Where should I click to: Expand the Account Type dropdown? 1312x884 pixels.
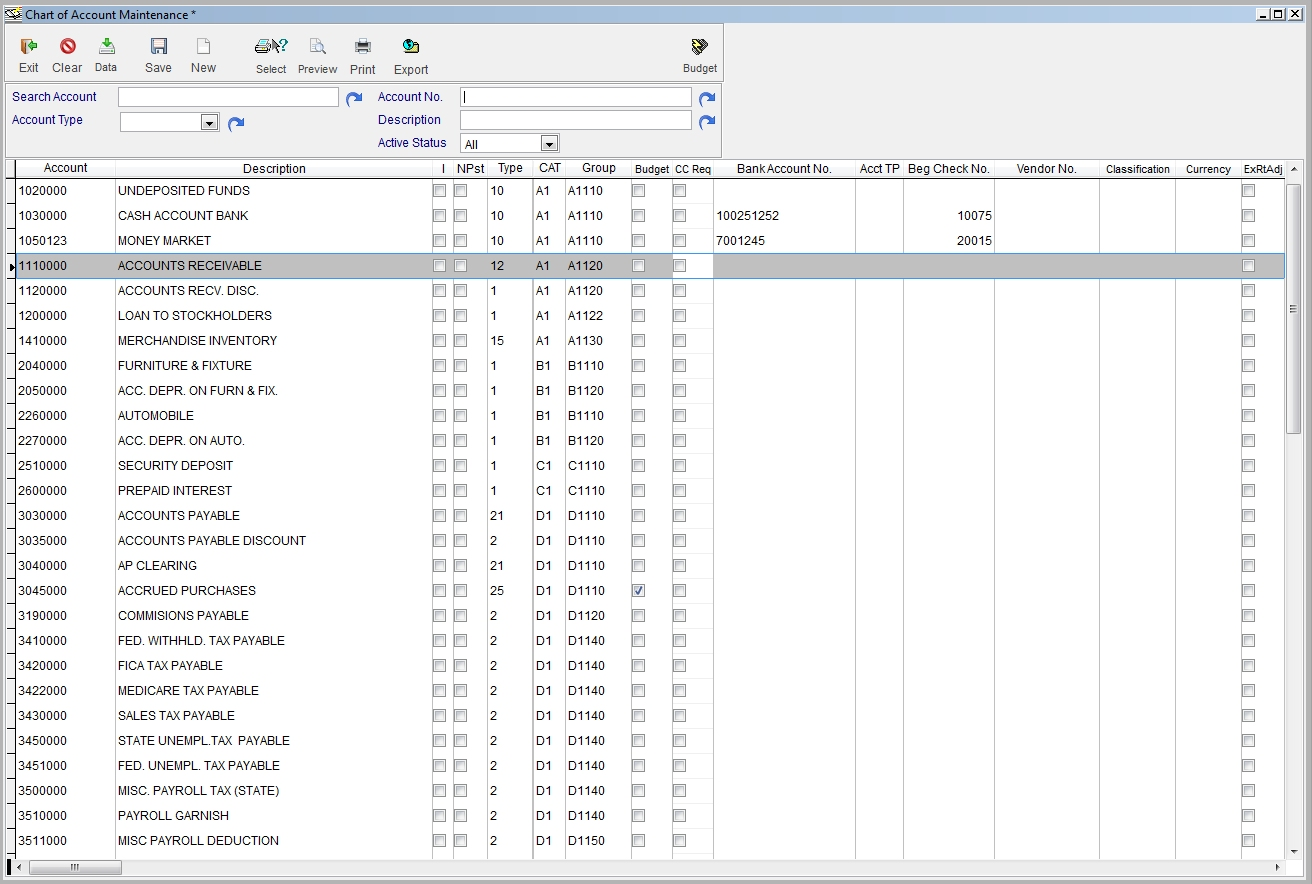click(209, 122)
